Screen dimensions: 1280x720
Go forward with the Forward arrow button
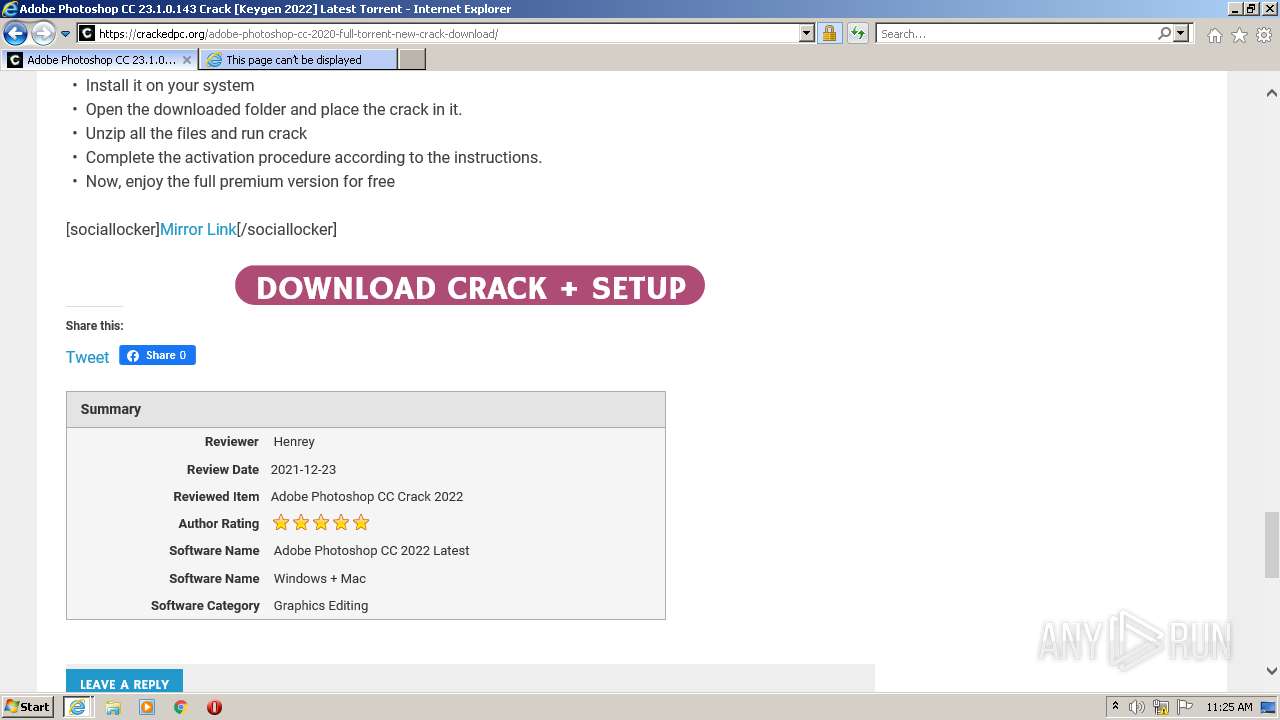point(43,34)
